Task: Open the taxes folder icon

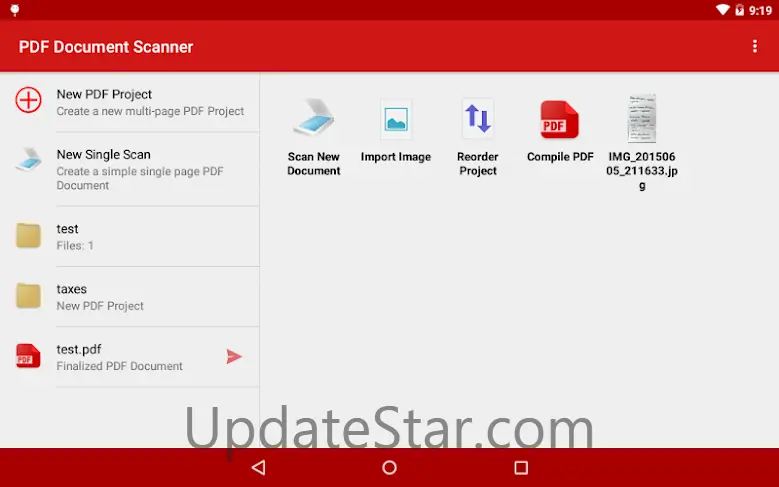Action: click(28, 296)
